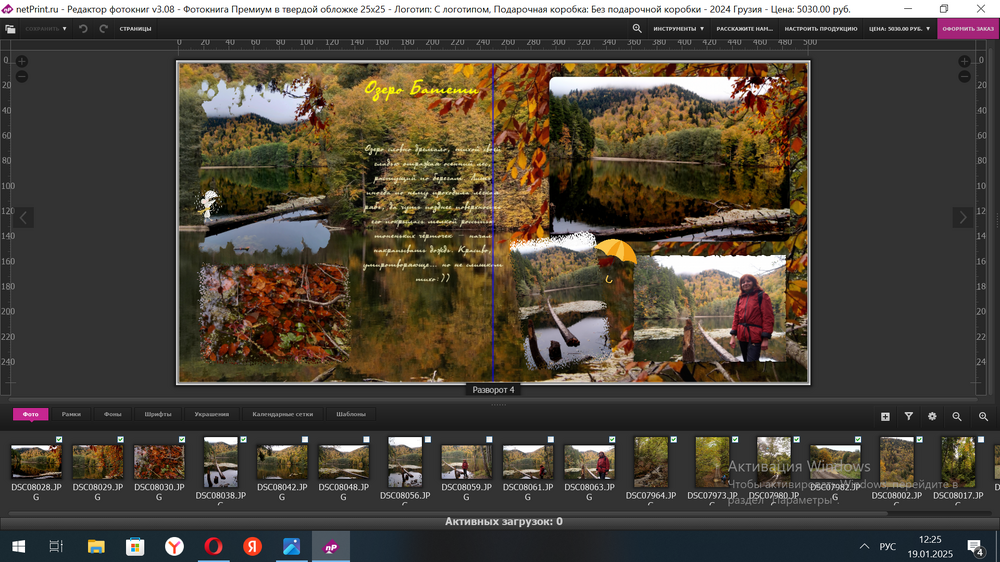
Task: Open File Explorer from the taskbar
Action: [x=96, y=547]
